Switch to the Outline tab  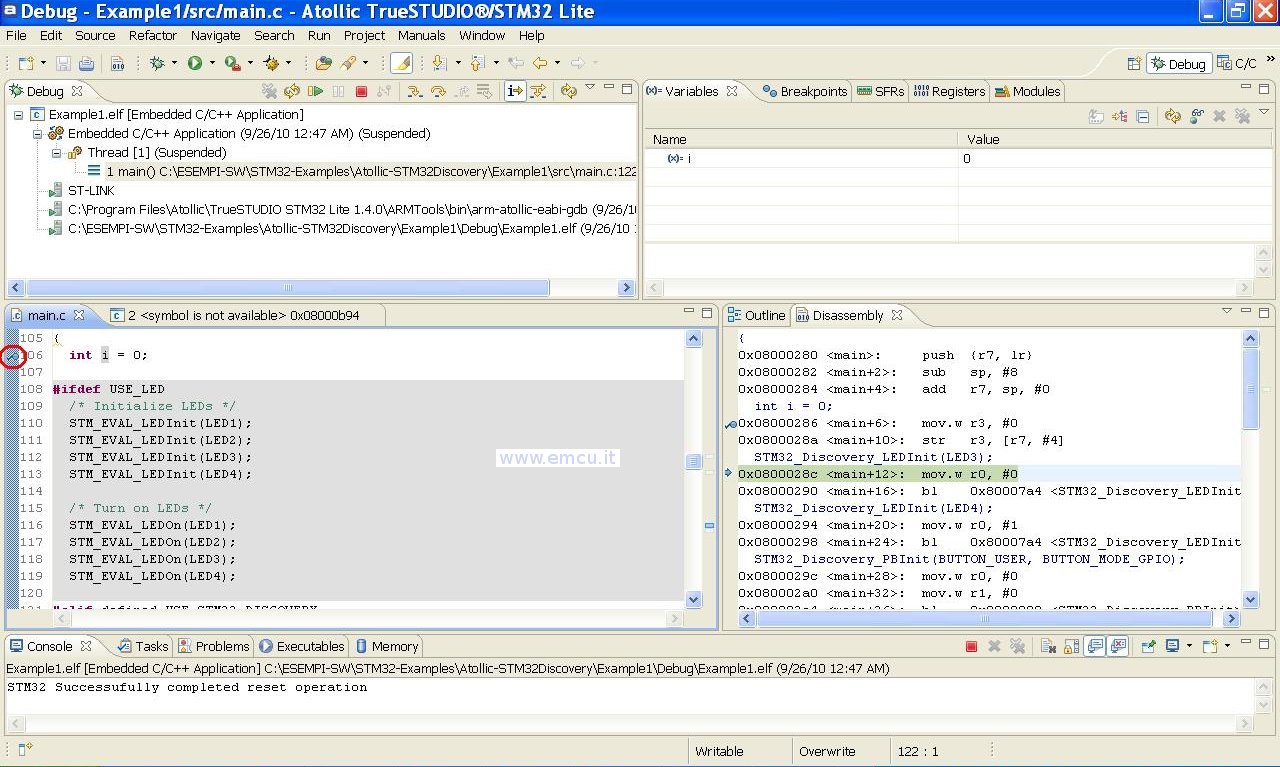(x=756, y=315)
